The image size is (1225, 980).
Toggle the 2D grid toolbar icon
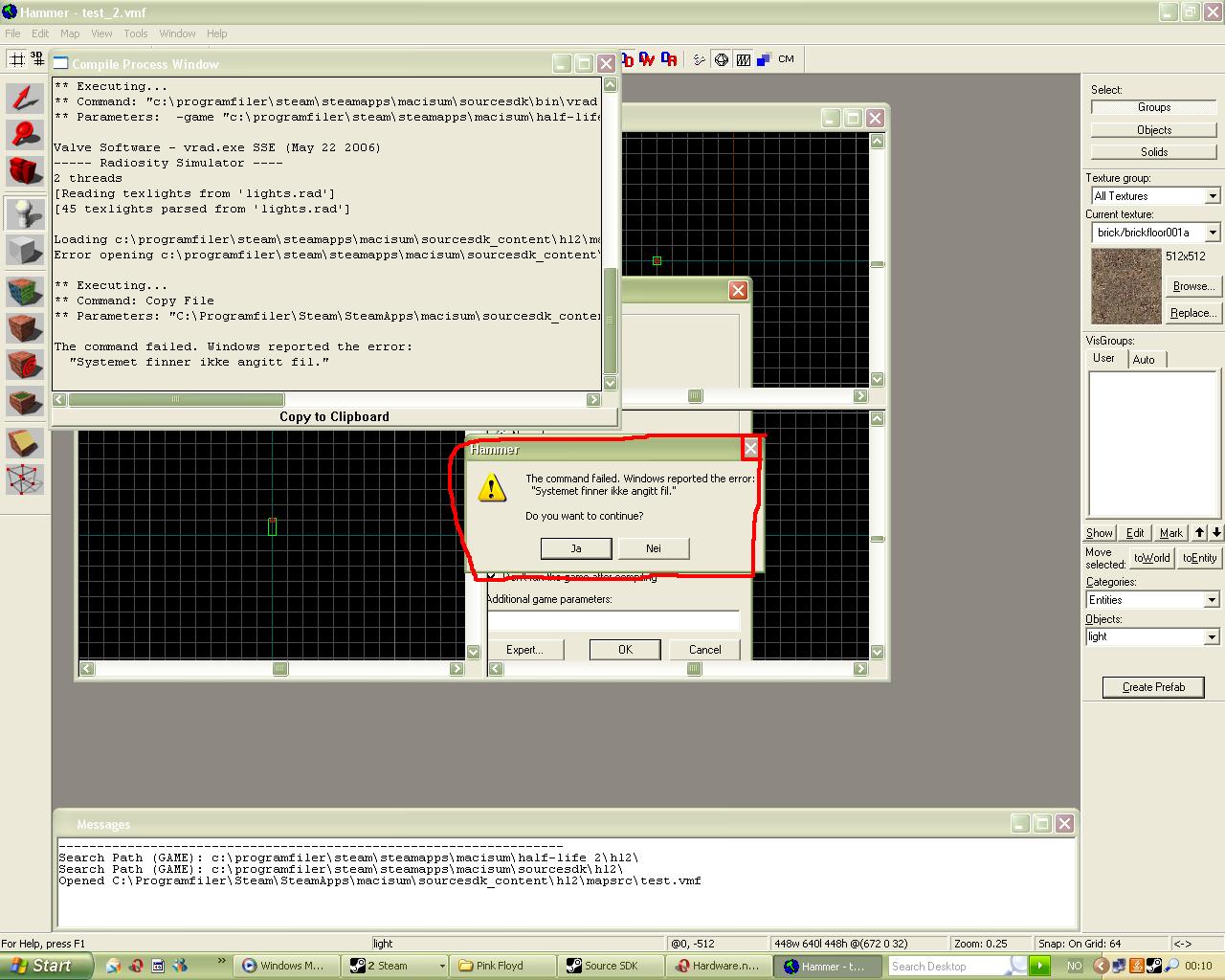16,59
